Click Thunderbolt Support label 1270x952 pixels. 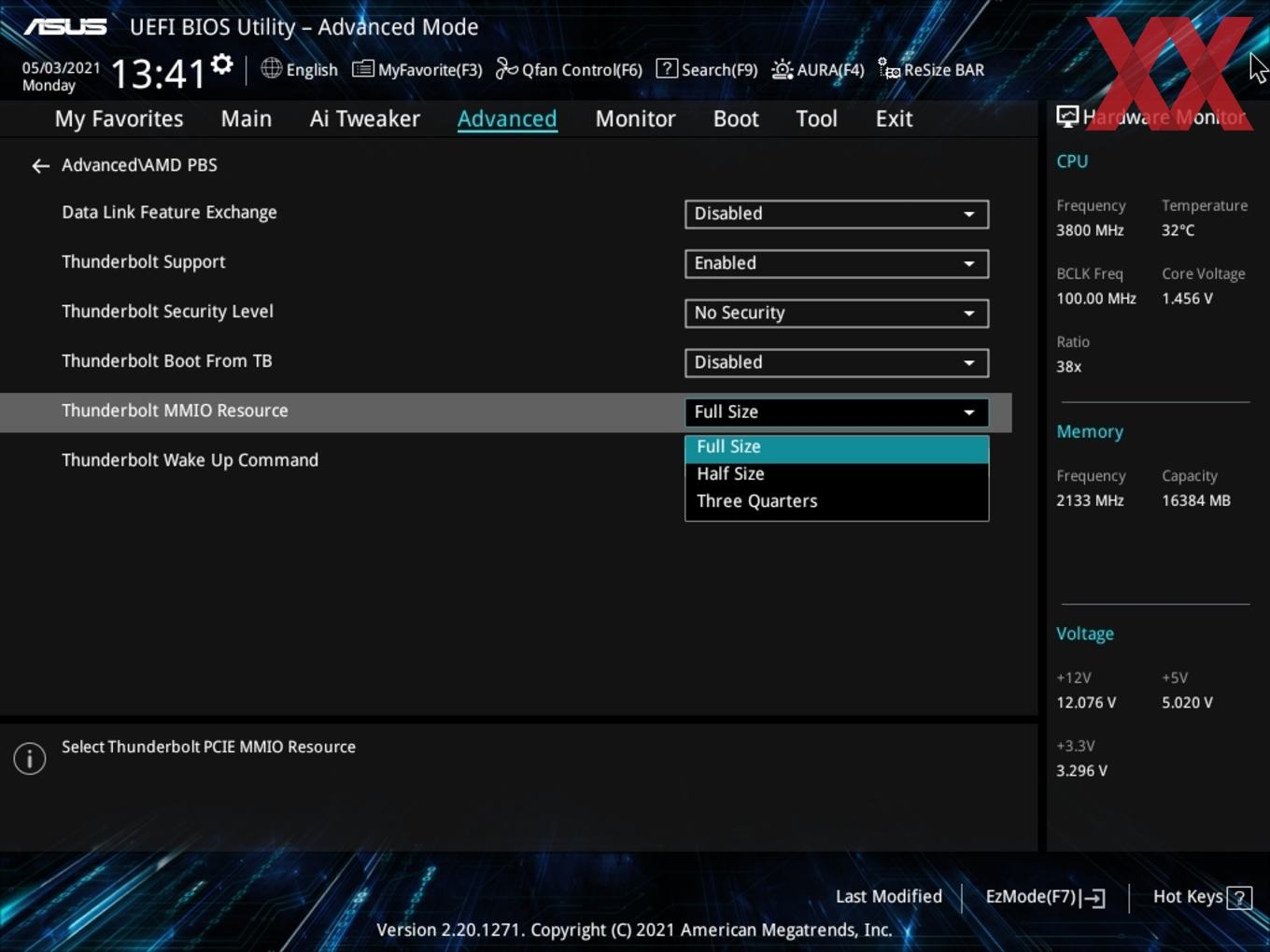pos(143,262)
